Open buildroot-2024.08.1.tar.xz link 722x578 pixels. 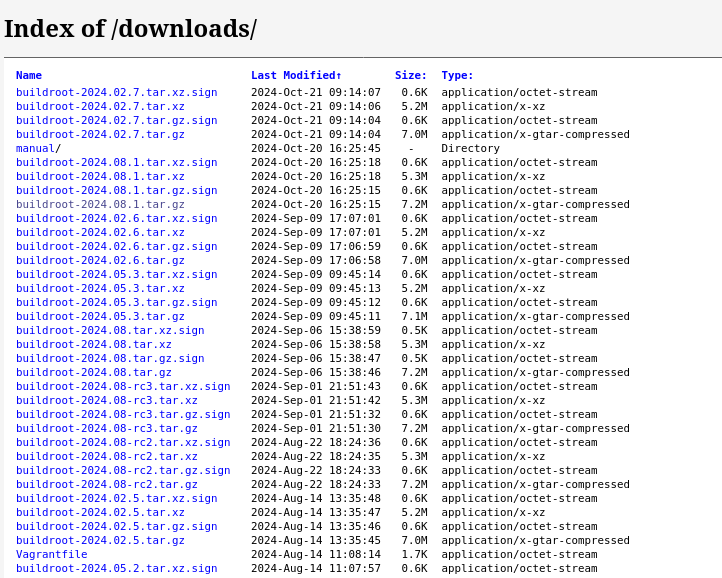(x=100, y=176)
